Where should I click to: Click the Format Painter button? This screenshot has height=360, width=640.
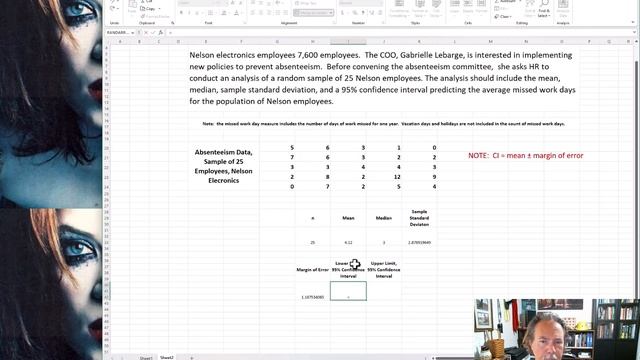(154, 16)
